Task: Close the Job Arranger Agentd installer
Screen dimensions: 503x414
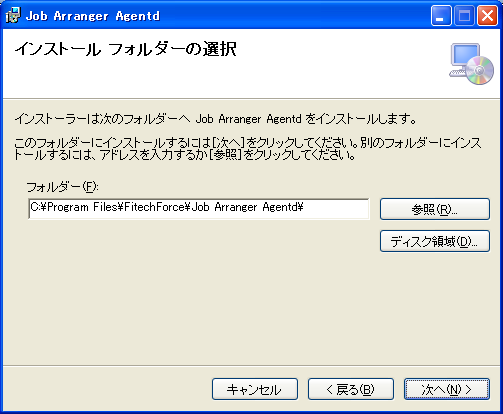Action: point(487,16)
